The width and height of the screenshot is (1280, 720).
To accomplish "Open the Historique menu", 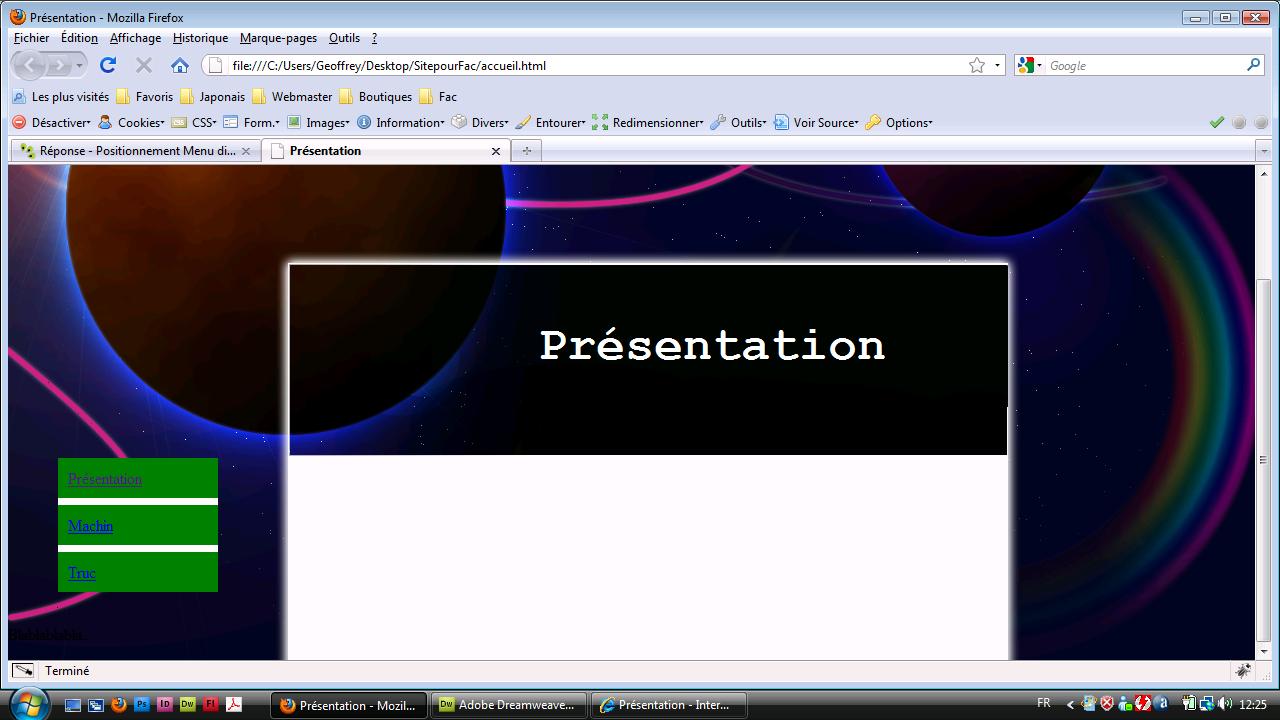I will [200, 38].
